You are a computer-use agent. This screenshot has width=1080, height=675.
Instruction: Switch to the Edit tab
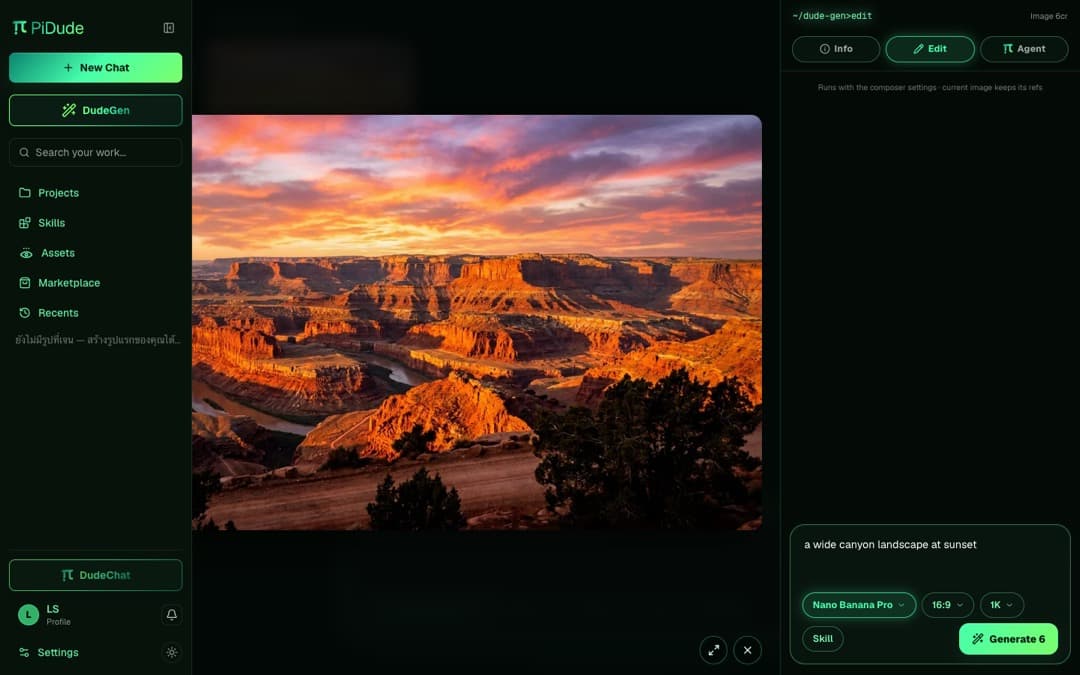click(930, 49)
